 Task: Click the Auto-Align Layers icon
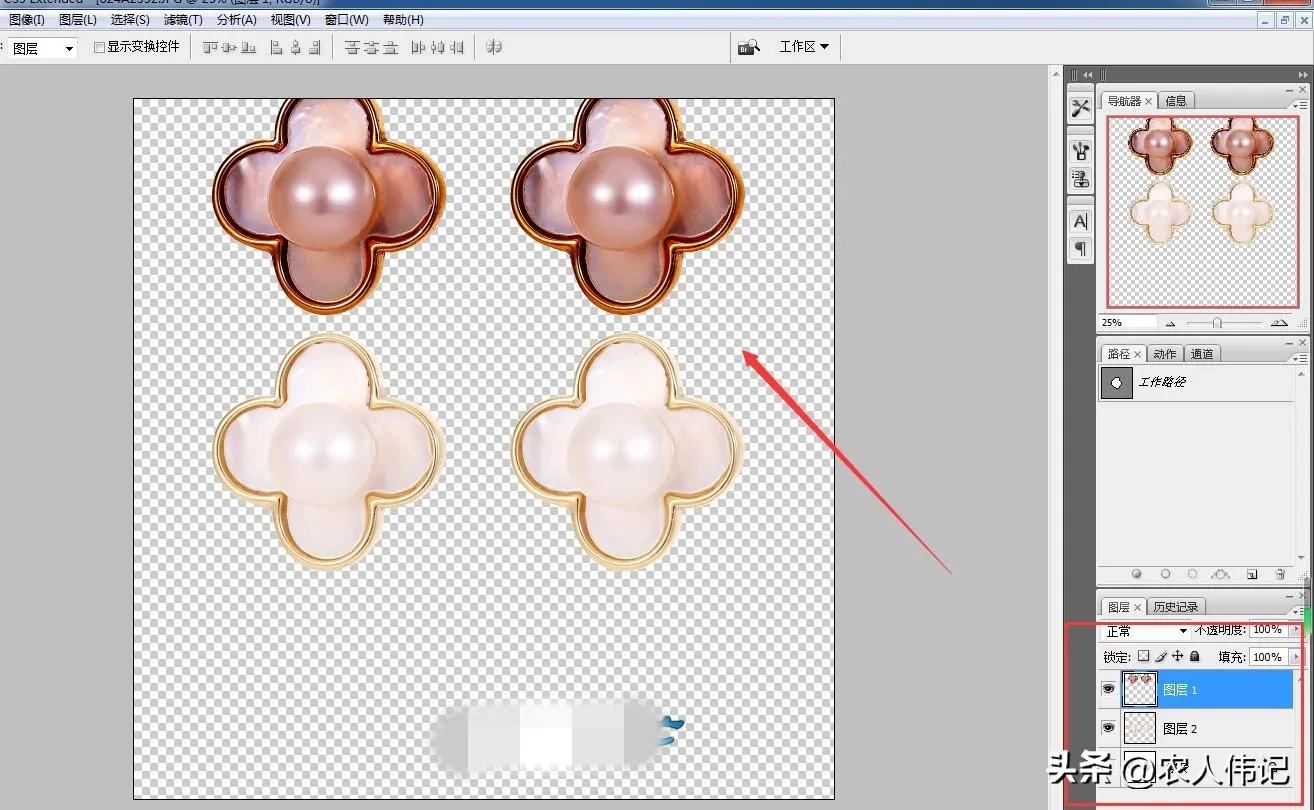pyautogui.click(x=493, y=47)
